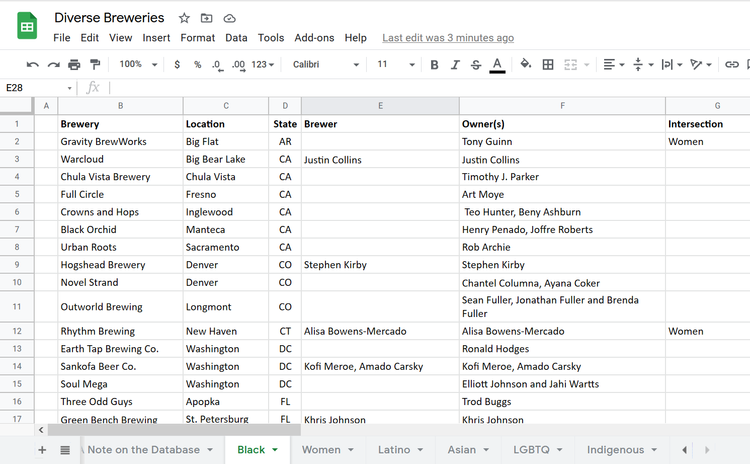Open the View menu

click(121, 38)
